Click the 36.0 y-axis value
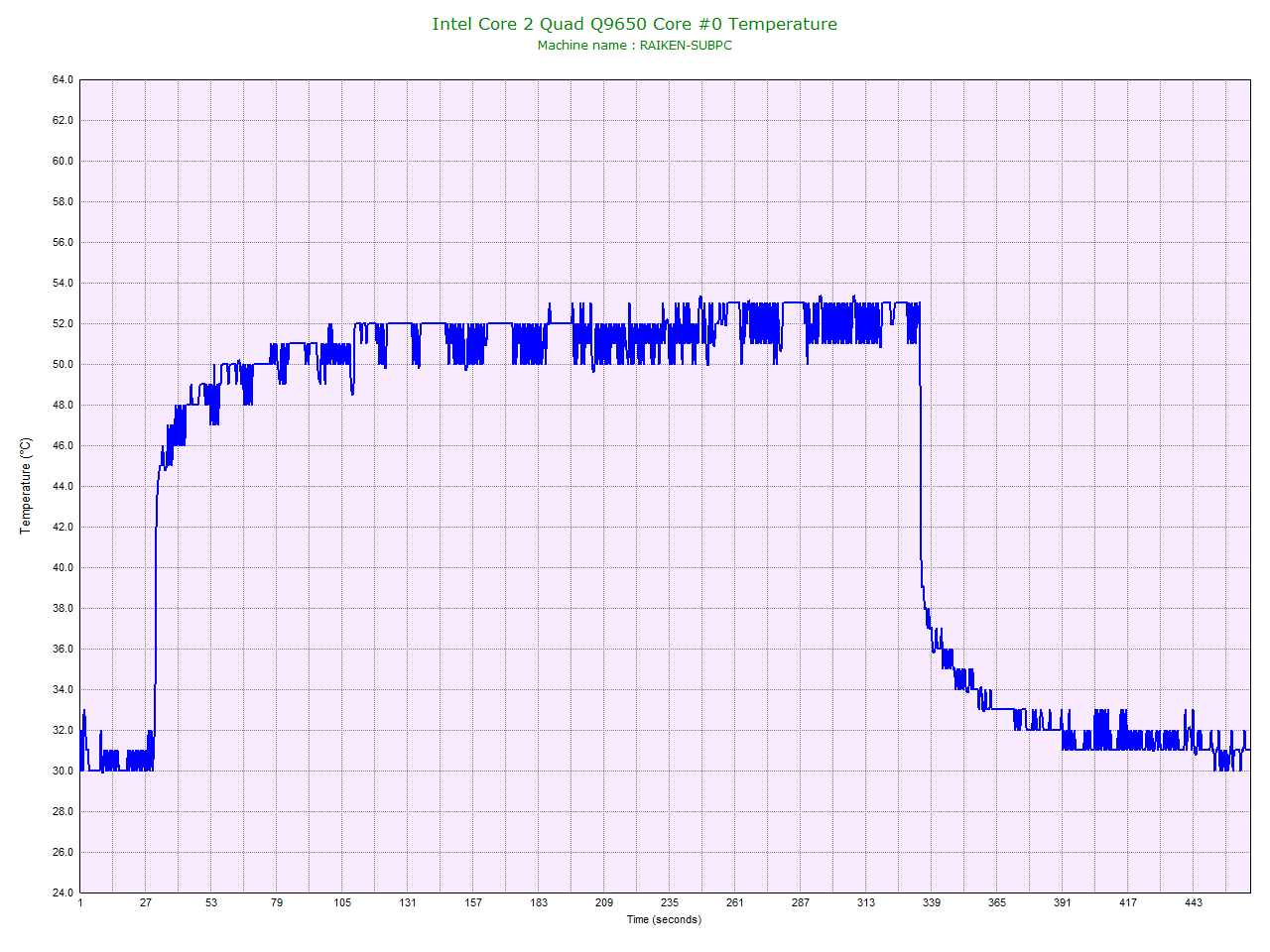 pos(63,649)
